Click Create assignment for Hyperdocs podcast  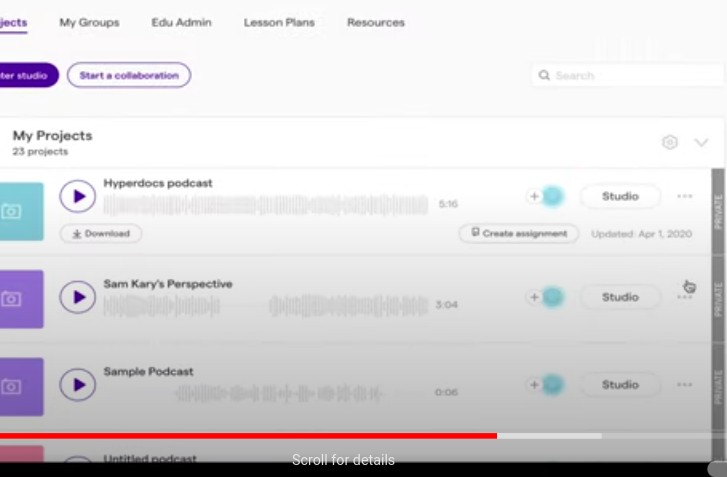point(518,233)
